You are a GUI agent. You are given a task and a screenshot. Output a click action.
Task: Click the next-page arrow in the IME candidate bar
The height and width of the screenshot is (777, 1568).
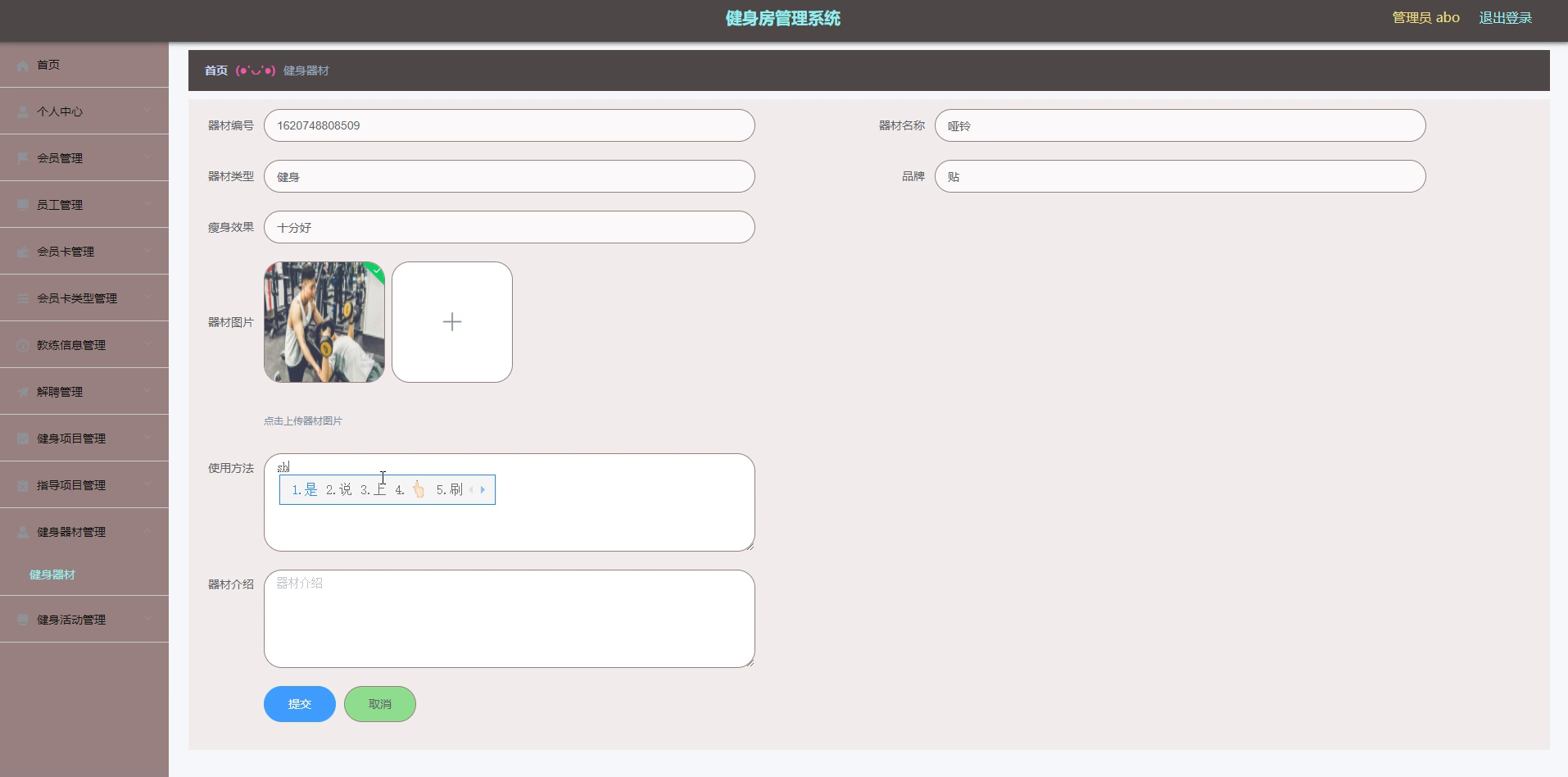click(483, 489)
